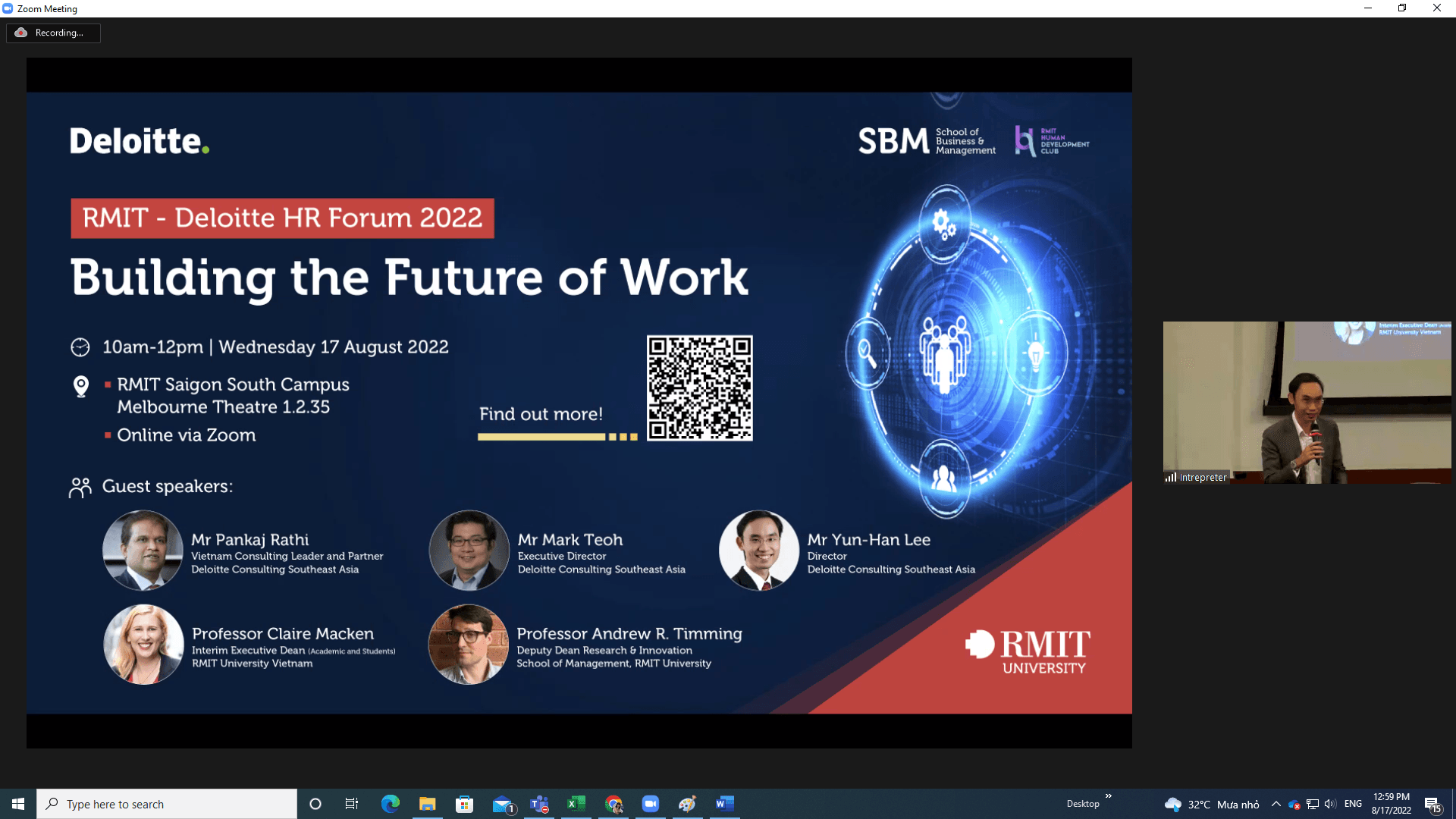Click the SBM School of Business & Management logo
Viewport: 1456px width, 819px height.
pyautogui.click(x=927, y=141)
